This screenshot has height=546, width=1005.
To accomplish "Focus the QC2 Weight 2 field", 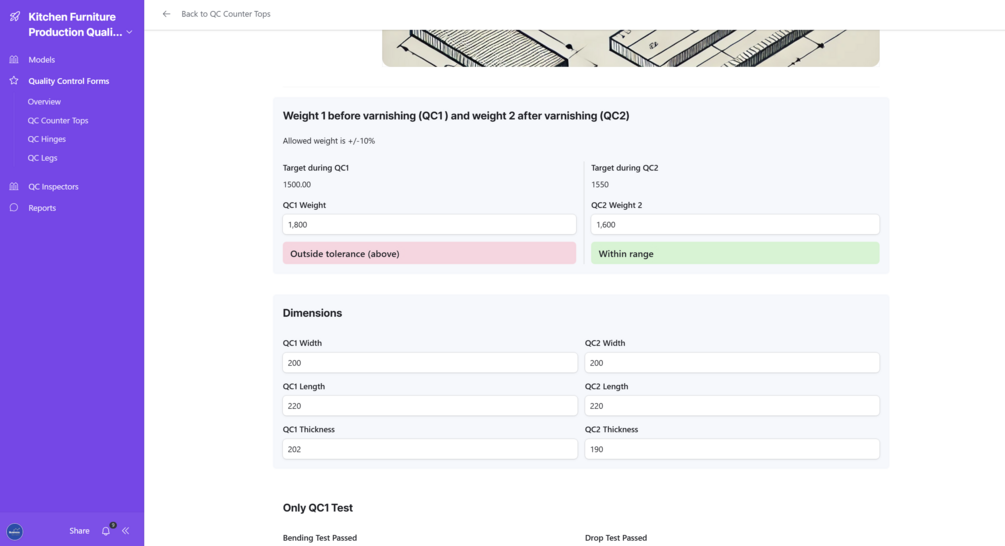I will pos(734,225).
